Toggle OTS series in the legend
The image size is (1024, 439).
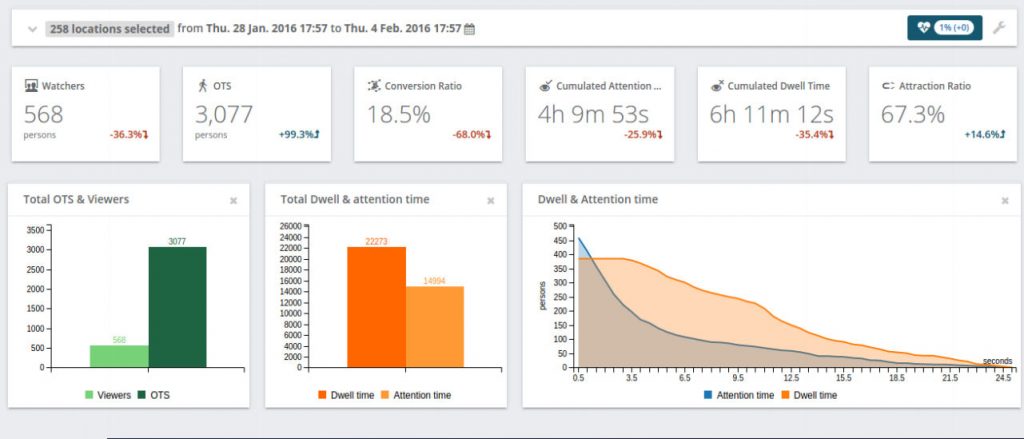point(155,395)
